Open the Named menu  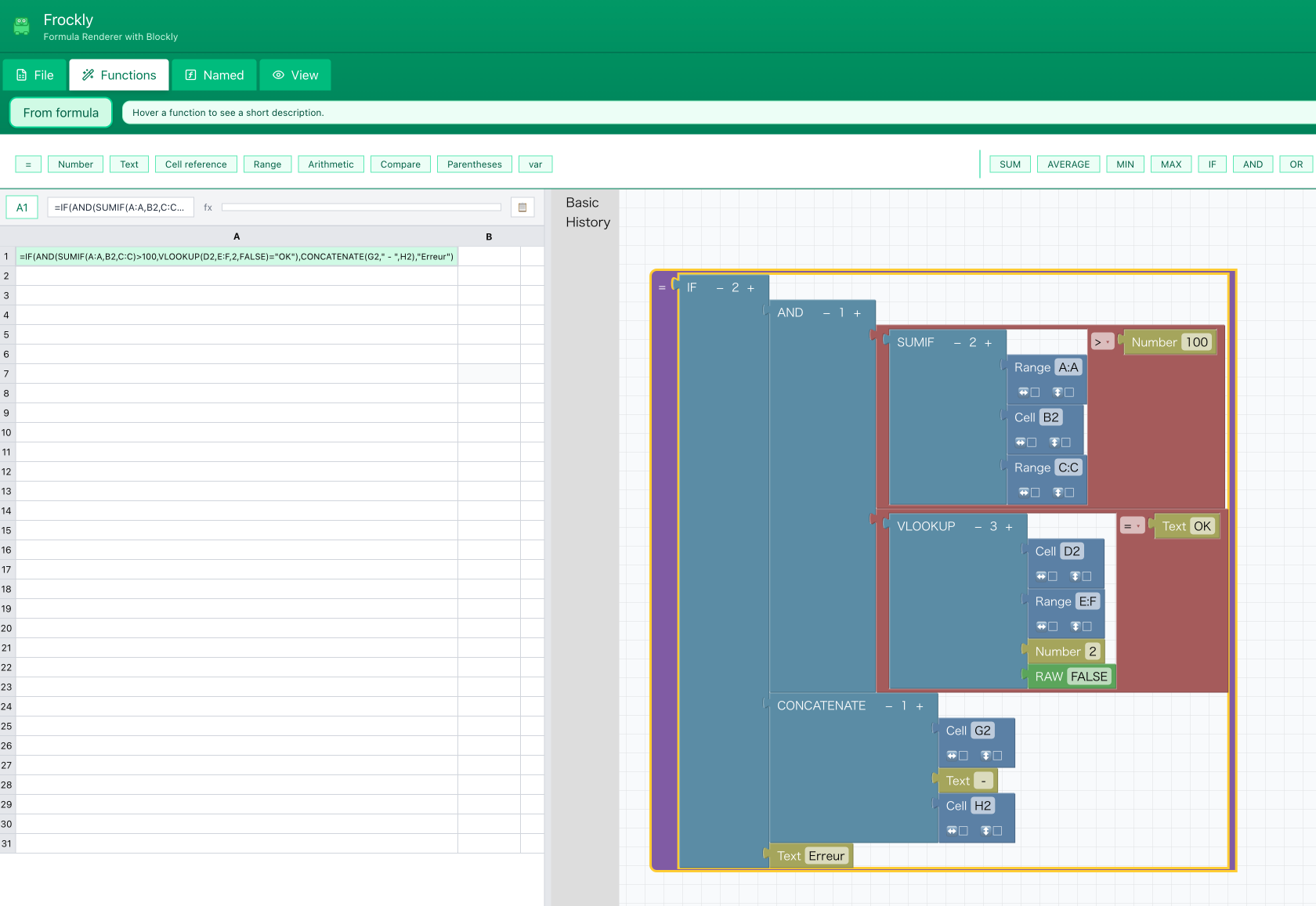point(214,74)
